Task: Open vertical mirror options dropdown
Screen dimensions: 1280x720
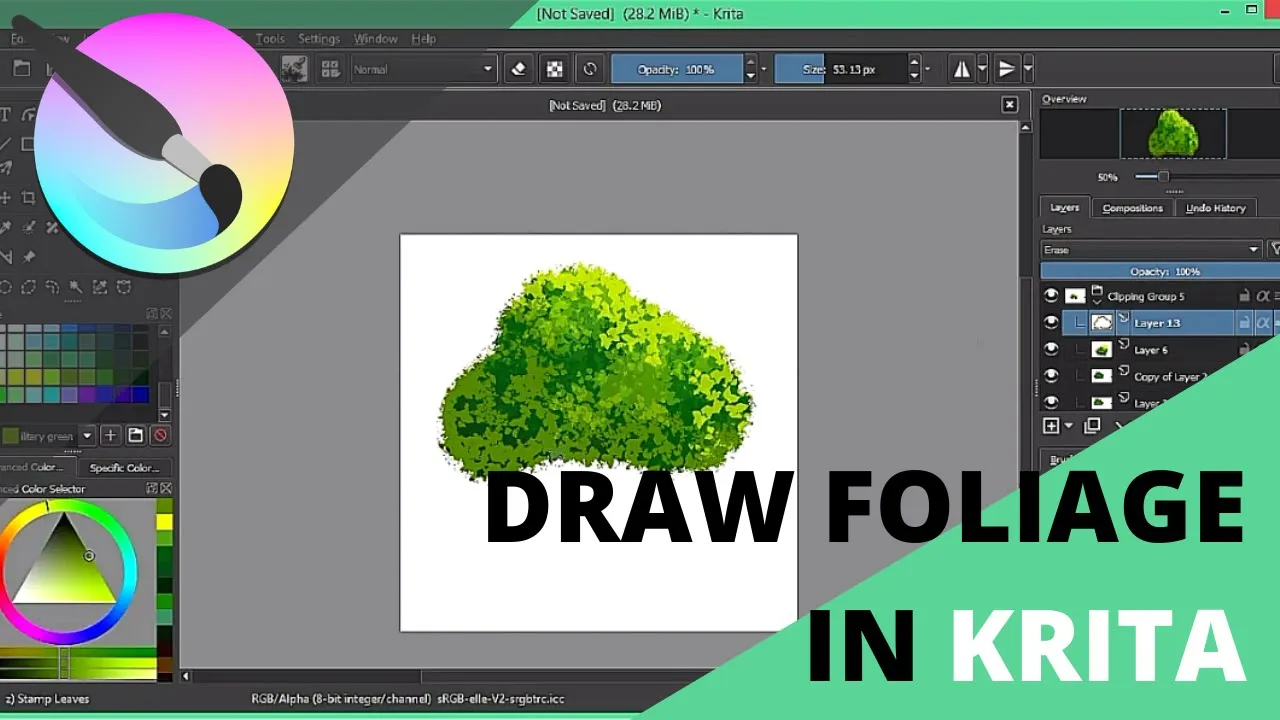Action: click(x=1028, y=70)
